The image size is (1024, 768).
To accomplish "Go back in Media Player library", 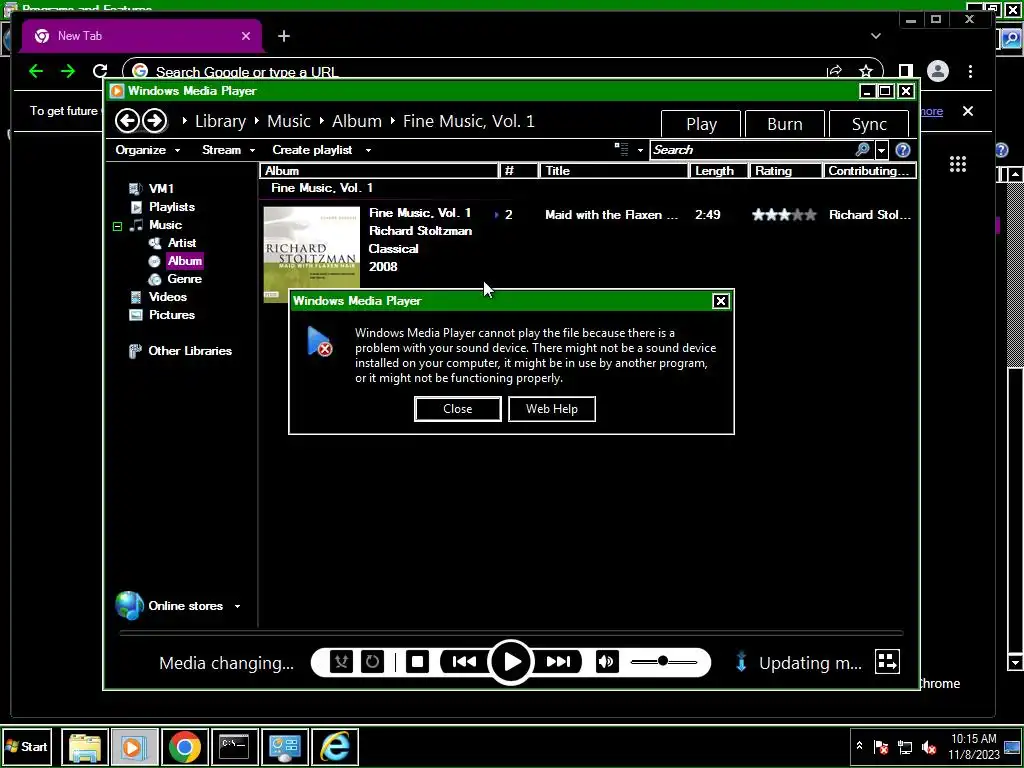I will [127, 121].
